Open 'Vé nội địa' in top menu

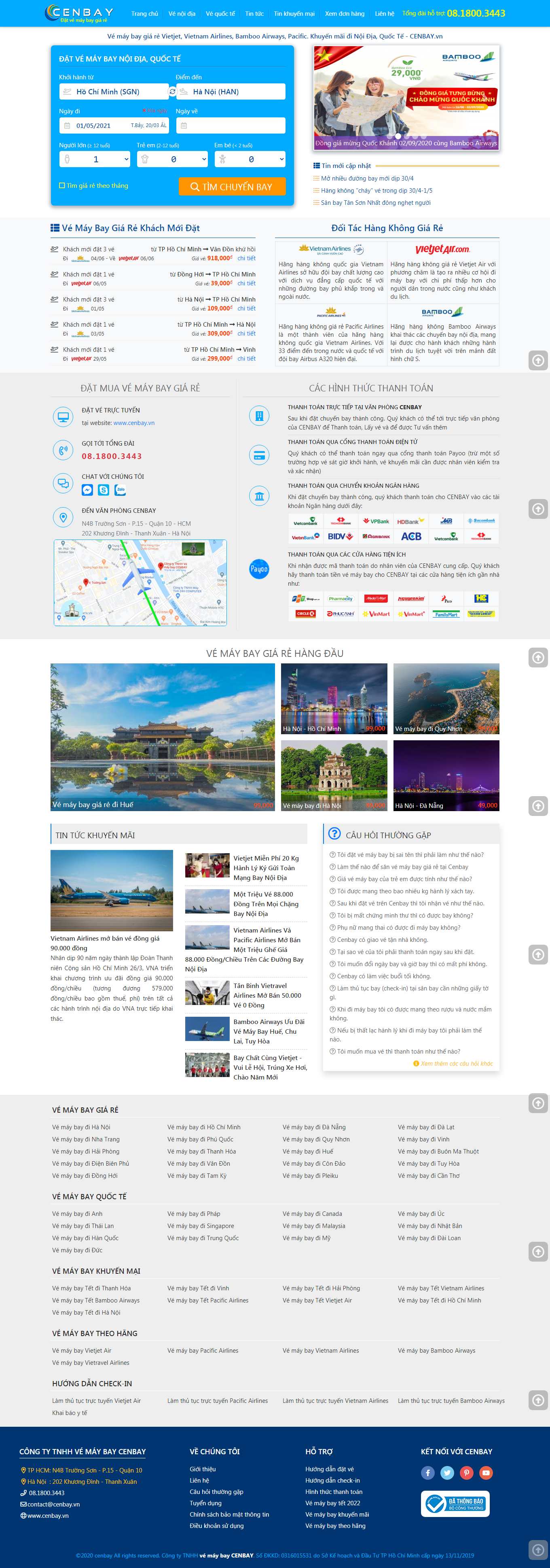point(182,13)
